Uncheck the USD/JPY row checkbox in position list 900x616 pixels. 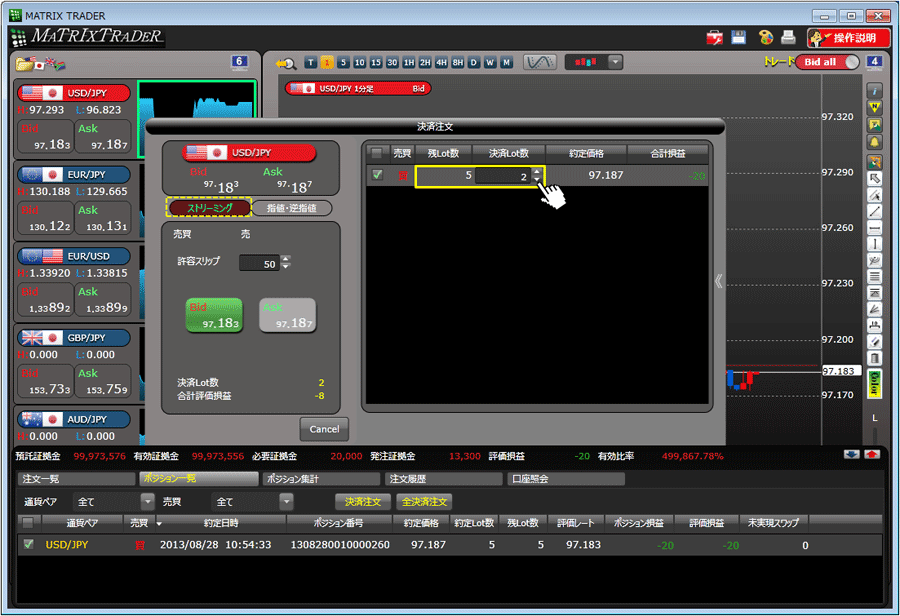pos(28,544)
